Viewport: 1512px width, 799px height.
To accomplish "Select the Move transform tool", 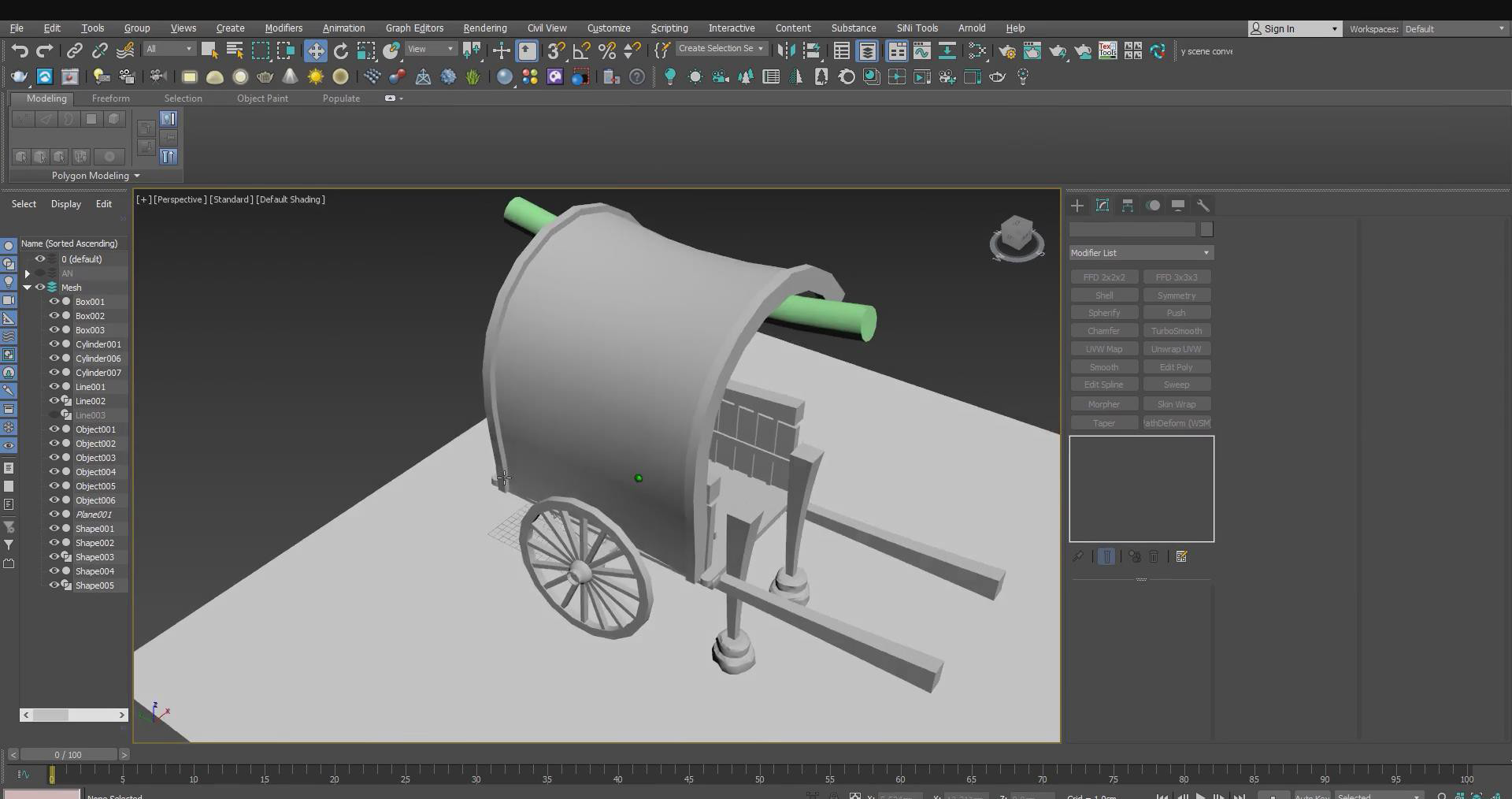I will 316,51.
